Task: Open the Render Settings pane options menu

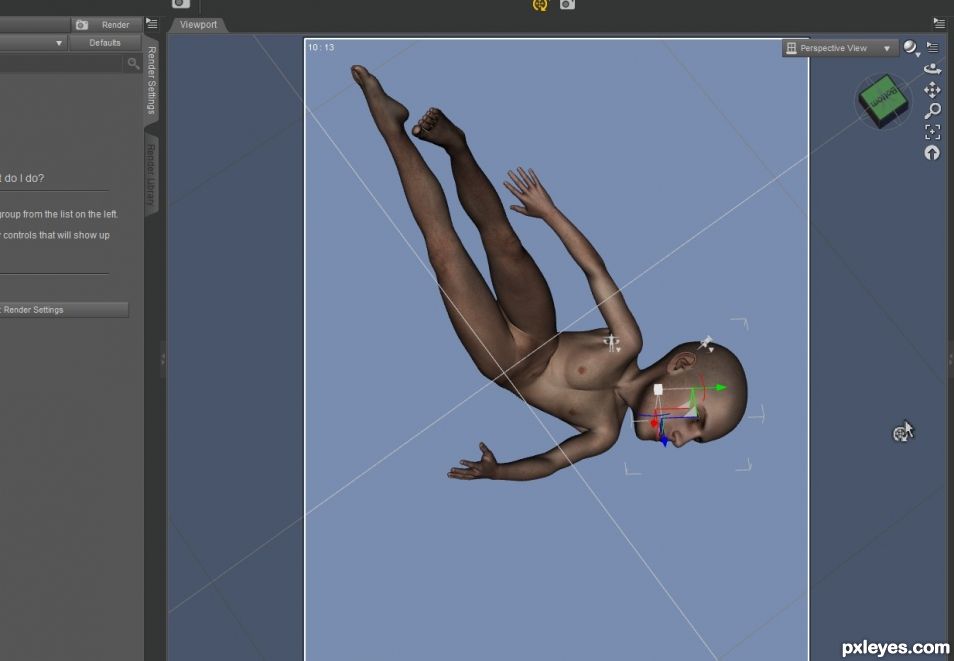Action: coord(152,24)
